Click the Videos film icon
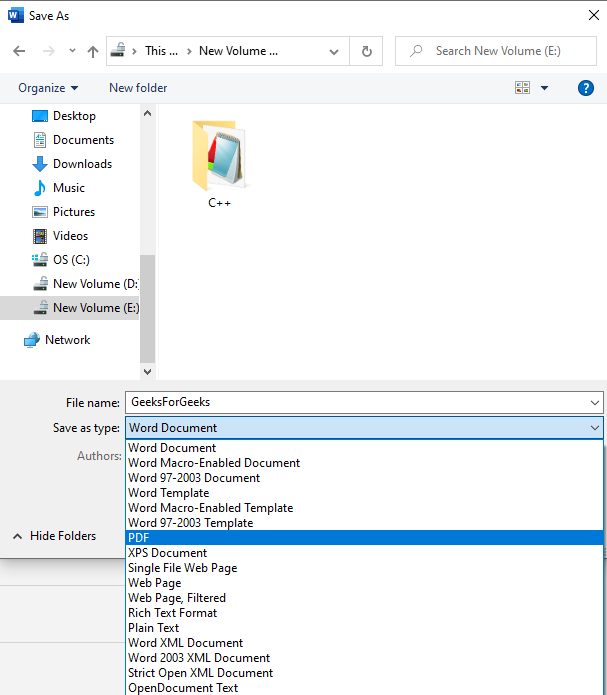 [x=40, y=236]
